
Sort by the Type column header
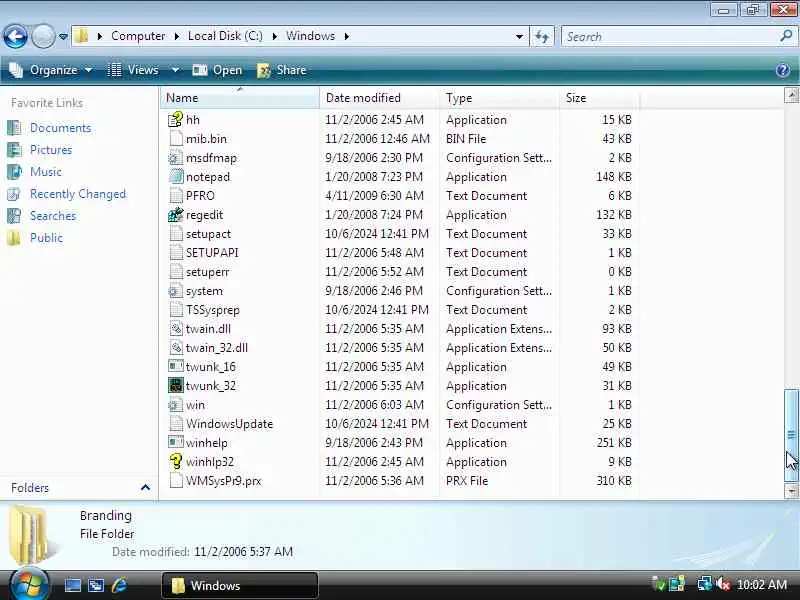tap(499, 97)
